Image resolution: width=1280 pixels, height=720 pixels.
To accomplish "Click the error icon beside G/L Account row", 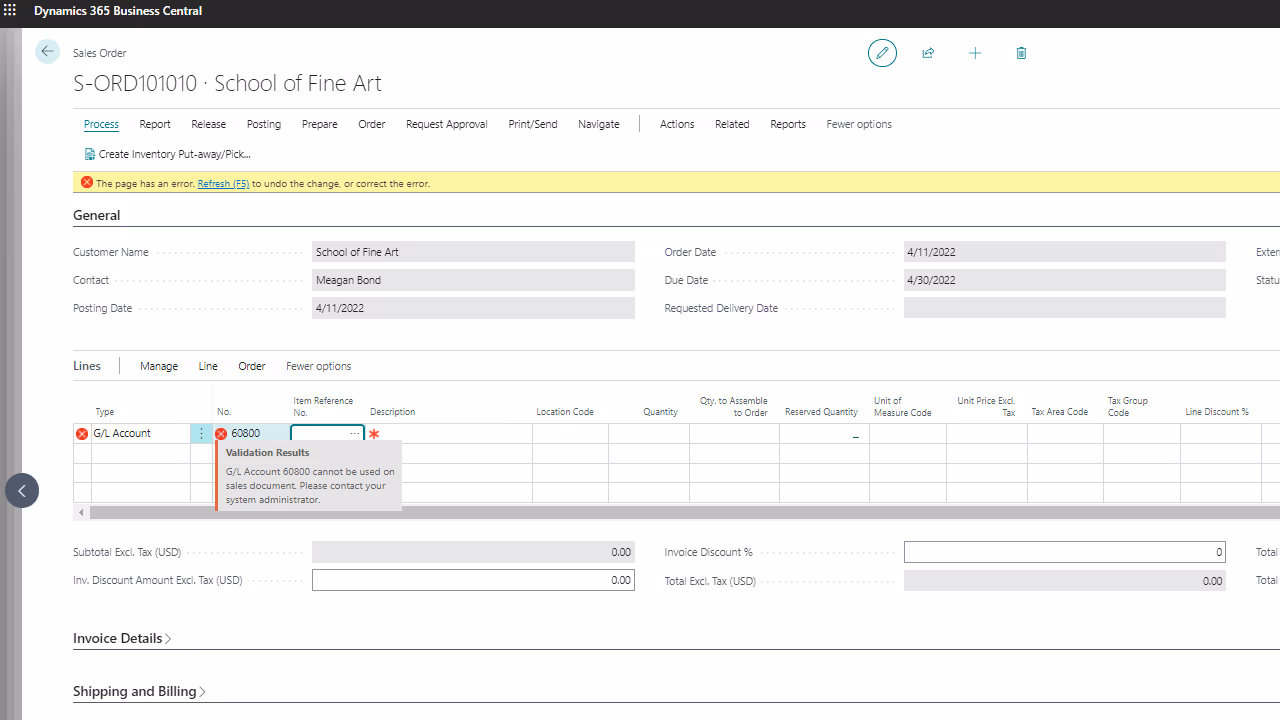I will tap(82, 434).
